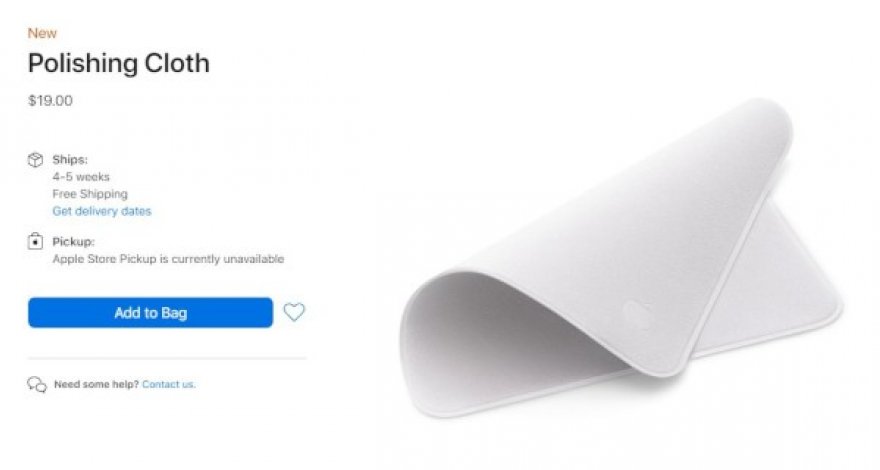Open the polishing cloth product image

[621, 258]
